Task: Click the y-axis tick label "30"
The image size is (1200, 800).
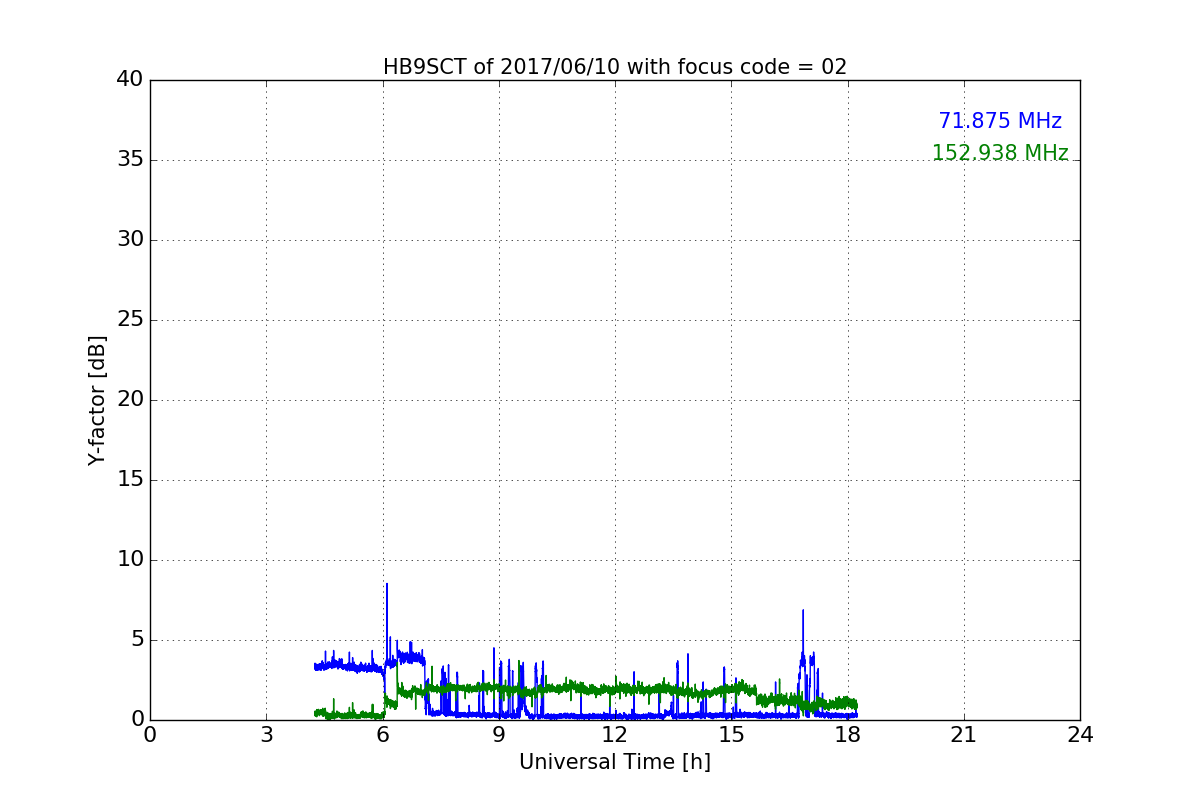Action: [x=130, y=240]
